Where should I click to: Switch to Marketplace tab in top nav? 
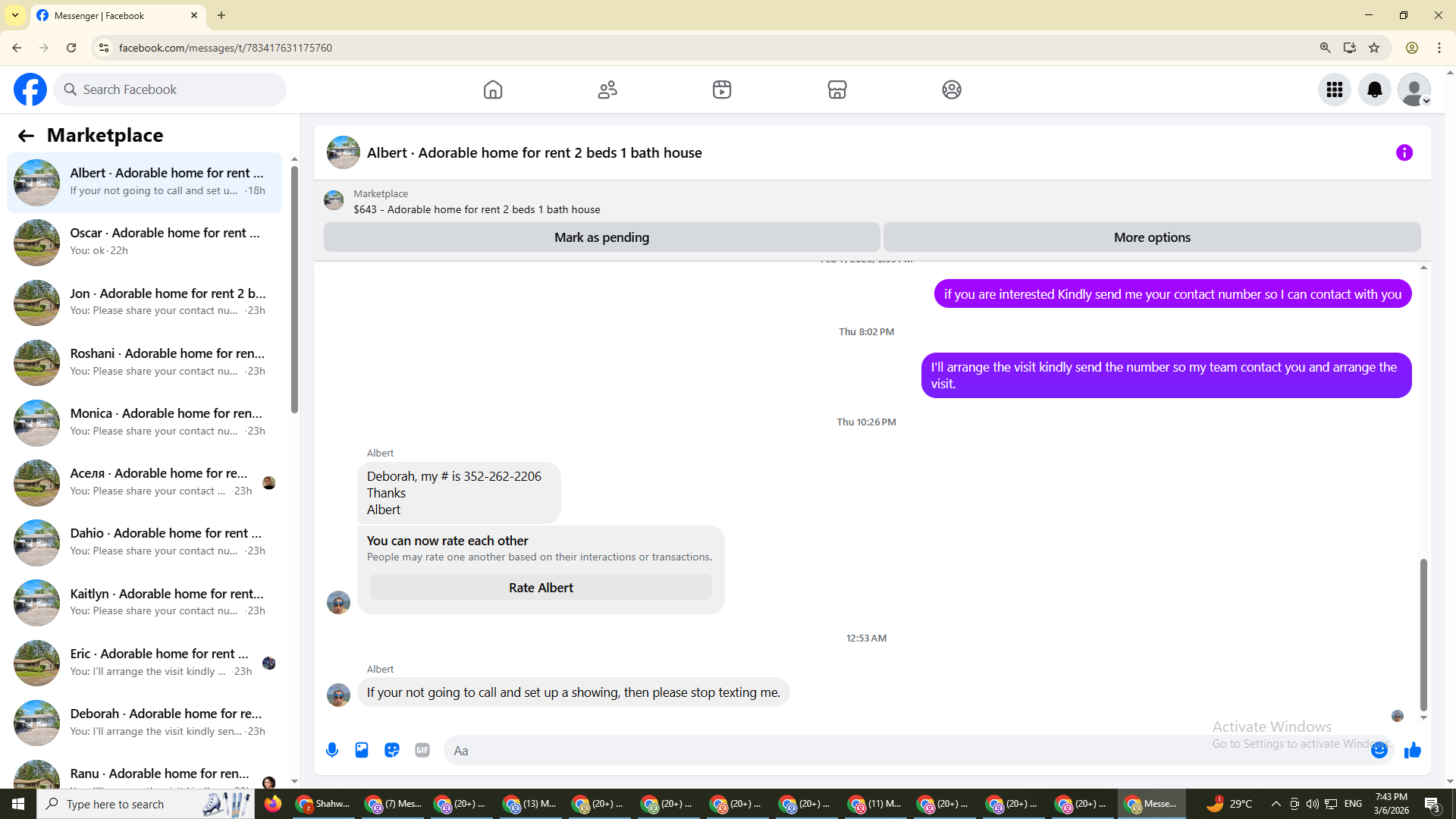click(836, 89)
